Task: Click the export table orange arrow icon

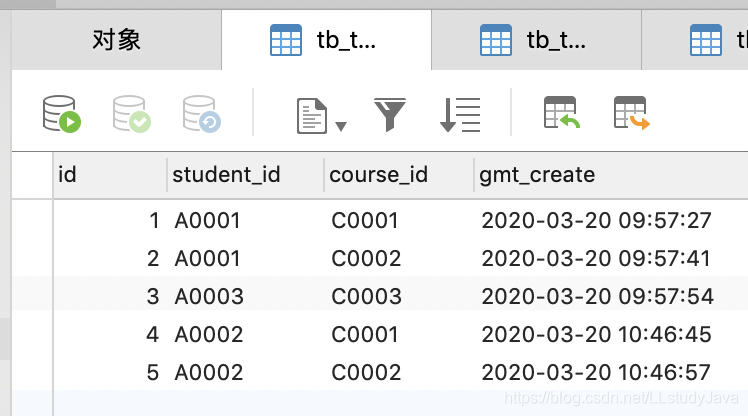Action: [x=632, y=113]
